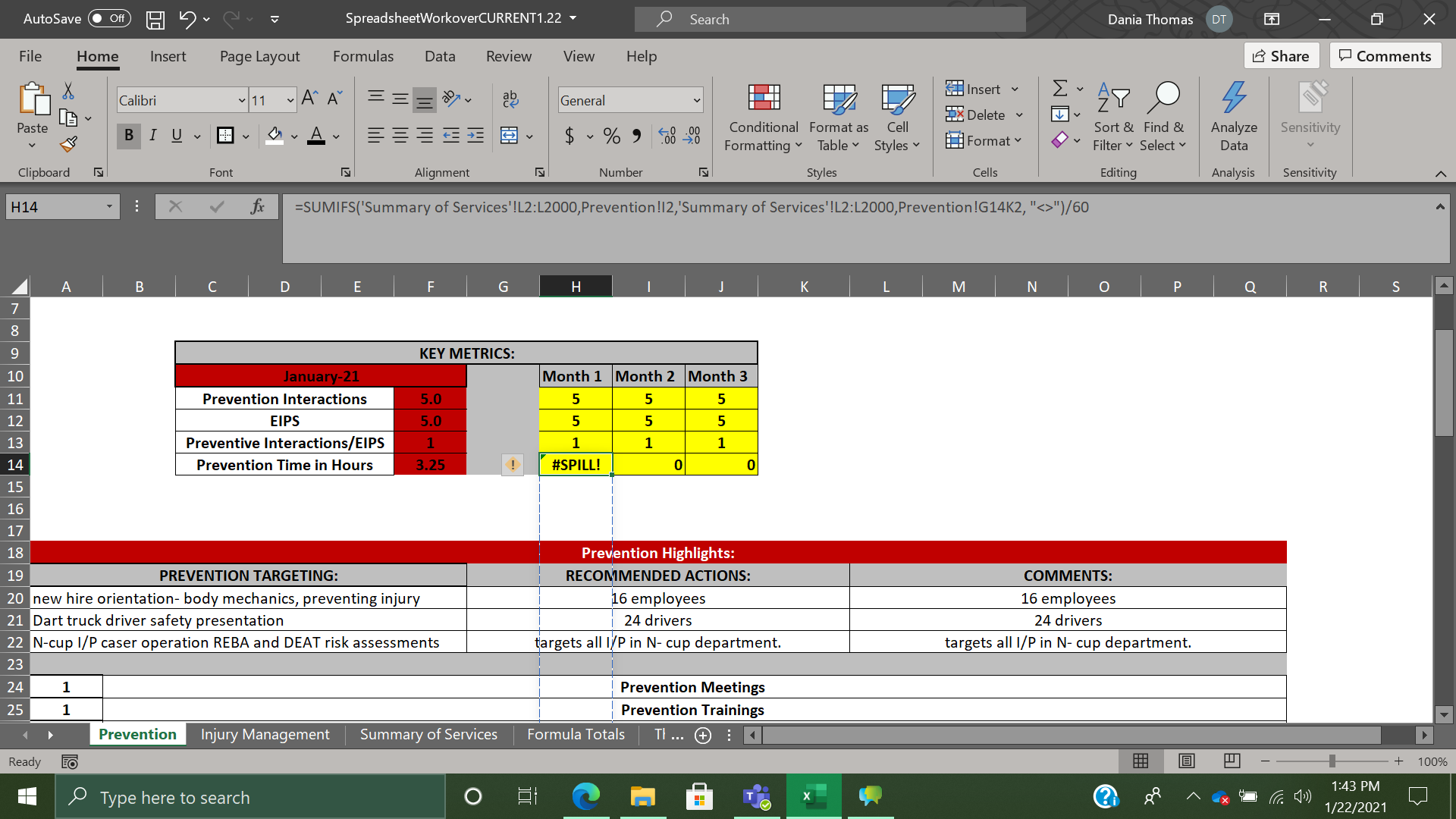Open the Cell Styles dropdown
Image resolution: width=1456 pixels, height=819 pixels.
pos(897,118)
